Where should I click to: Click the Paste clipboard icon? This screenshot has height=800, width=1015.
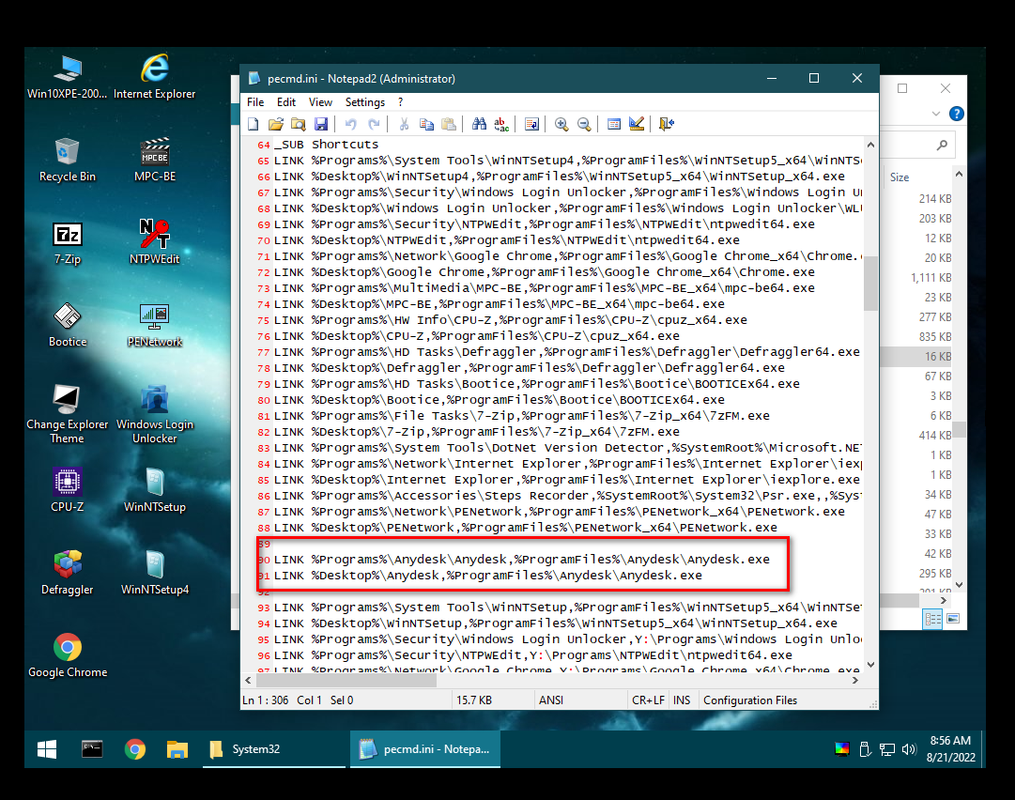click(448, 124)
